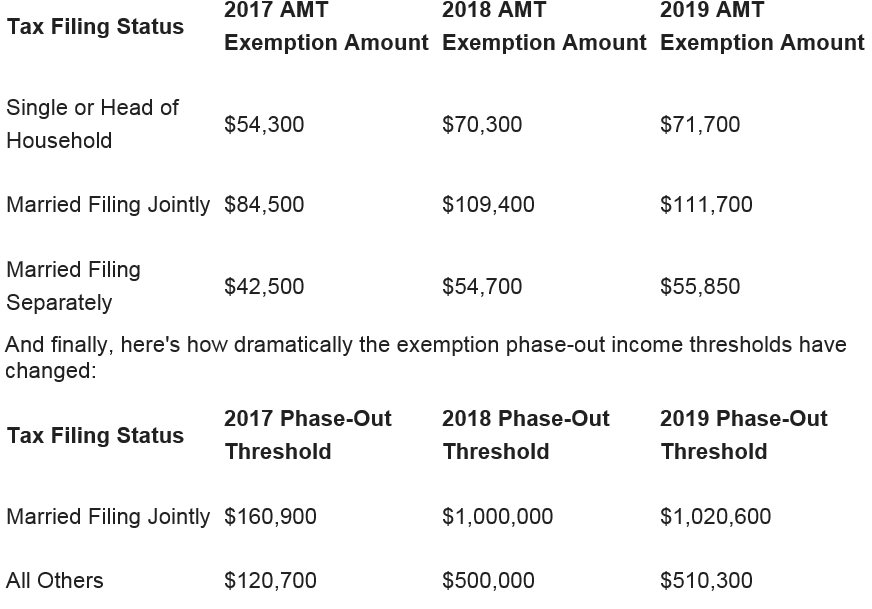Select the 2018 AMT Exemption Amount header
The height and width of the screenshot is (609, 872).
point(544,27)
